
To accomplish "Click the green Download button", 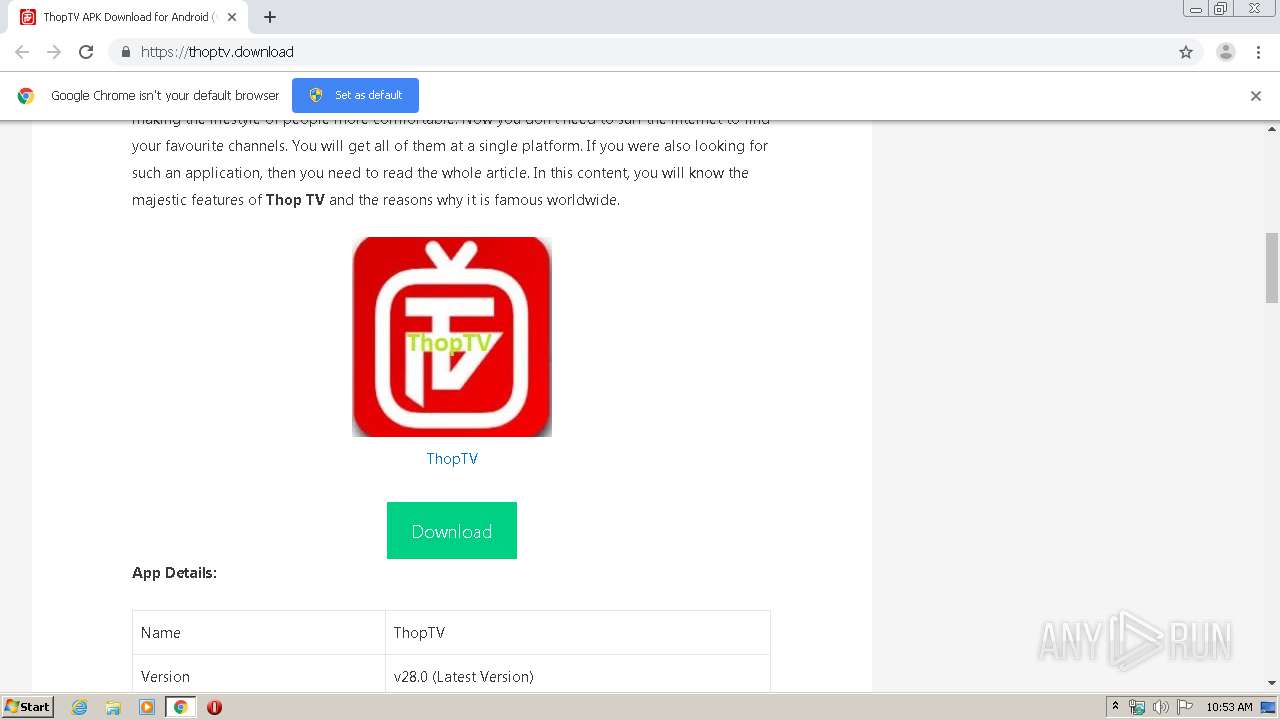I will tap(452, 530).
